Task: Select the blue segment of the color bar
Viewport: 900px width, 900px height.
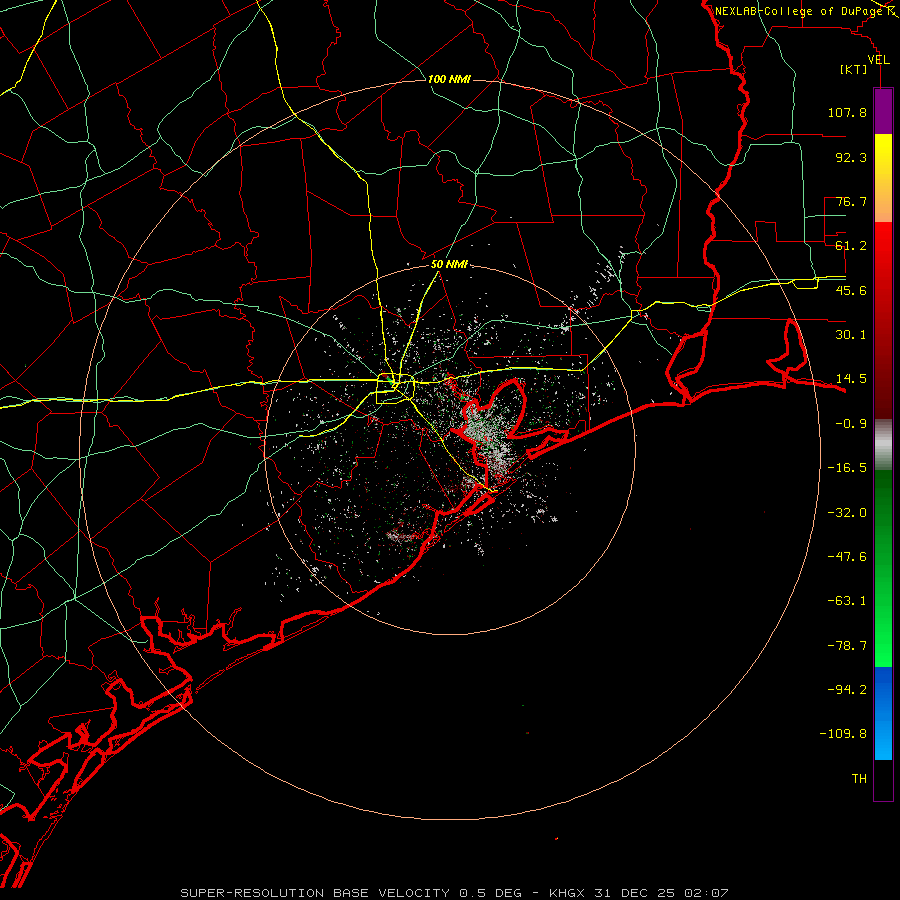Action: [883, 713]
